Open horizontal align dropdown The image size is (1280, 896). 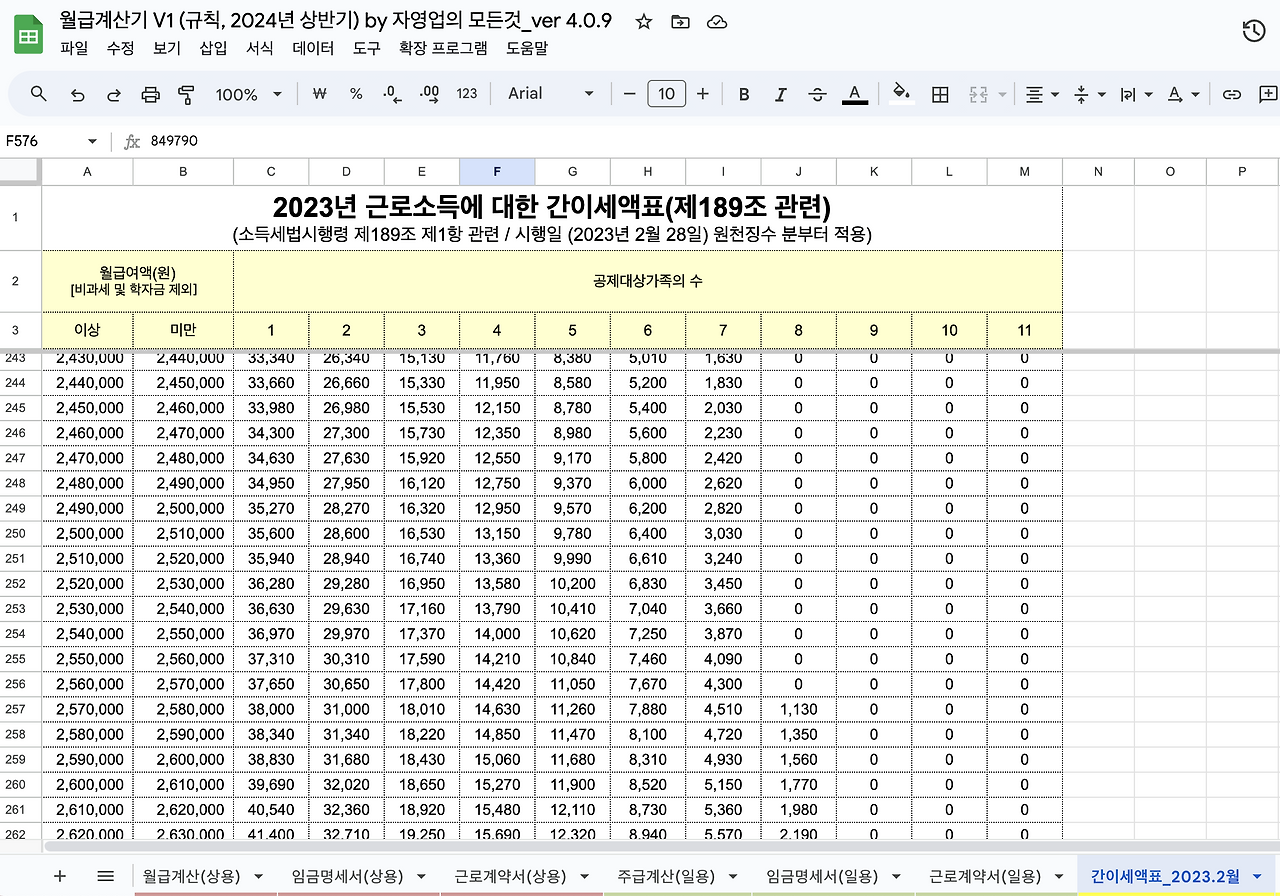coord(1043,94)
